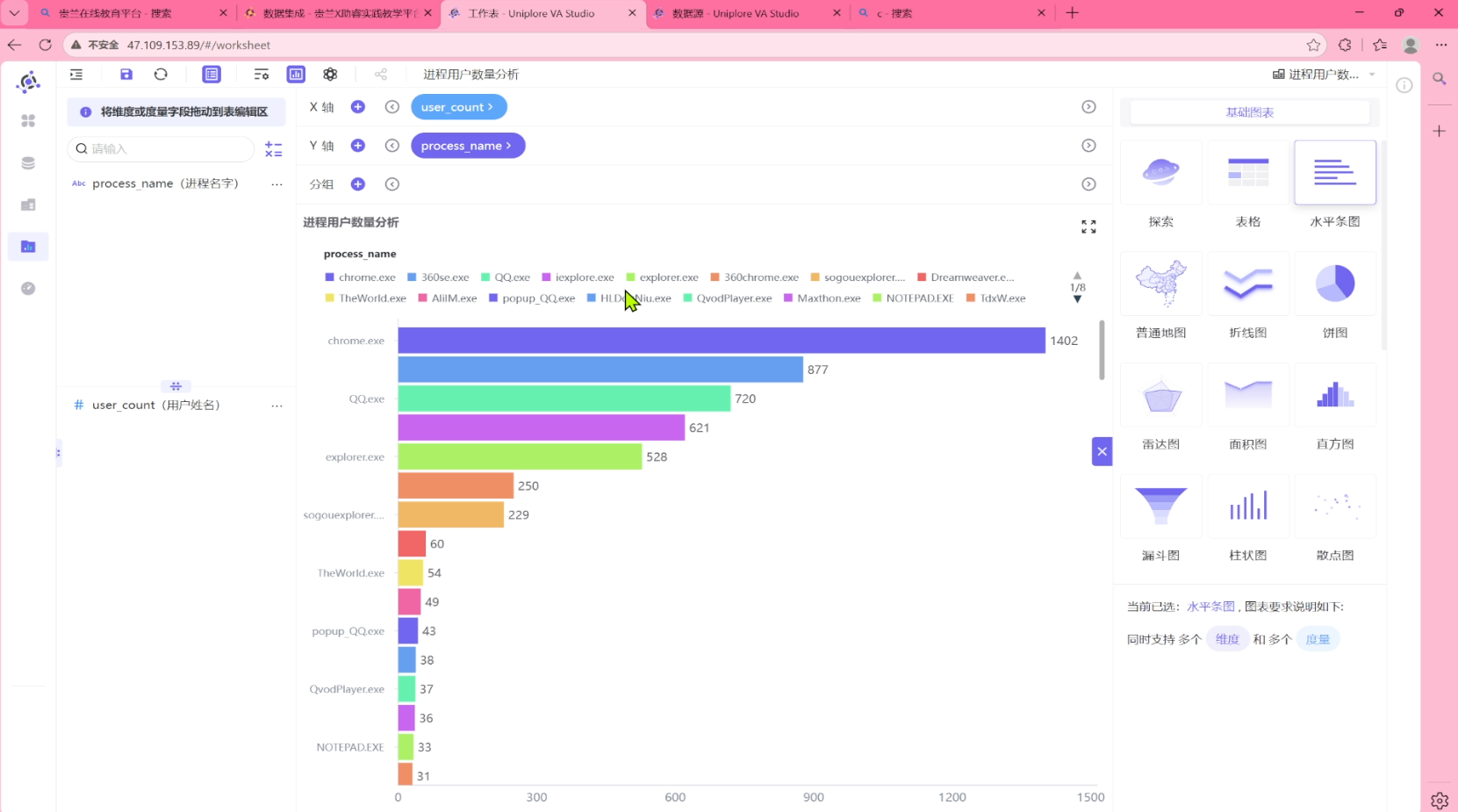The height and width of the screenshot is (812, 1458).
Task: Click the chrome.exe bar in chart
Action: point(722,341)
